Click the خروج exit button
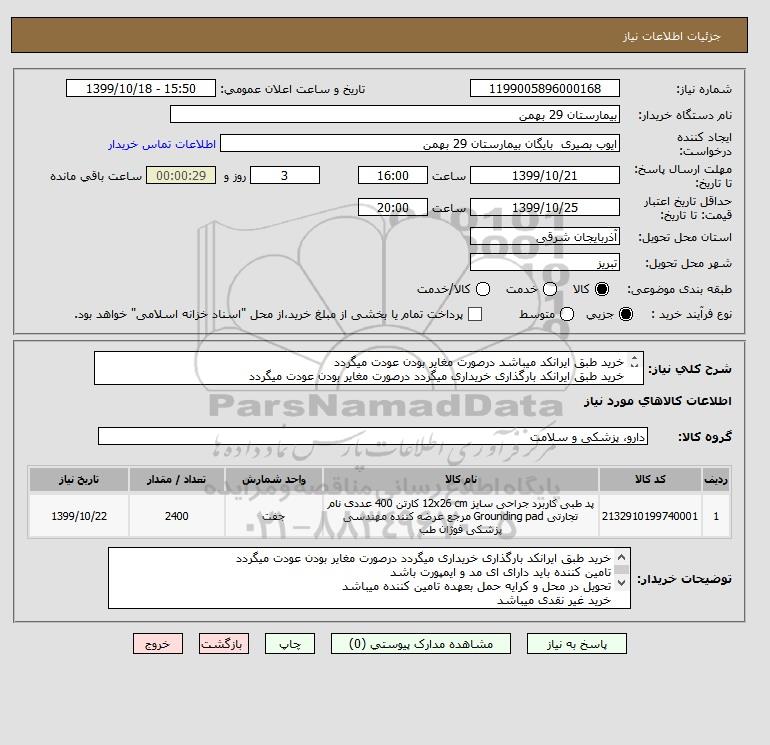Image resolution: width=770 pixels, height=745 pixels. [158, 644]
